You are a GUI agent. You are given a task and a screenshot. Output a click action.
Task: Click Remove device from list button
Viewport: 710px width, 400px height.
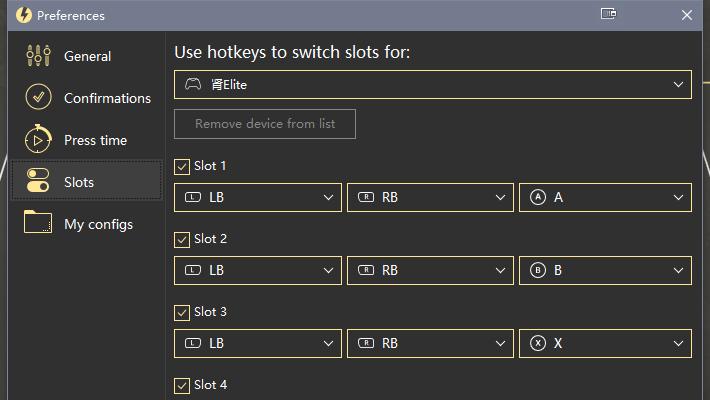265,124
